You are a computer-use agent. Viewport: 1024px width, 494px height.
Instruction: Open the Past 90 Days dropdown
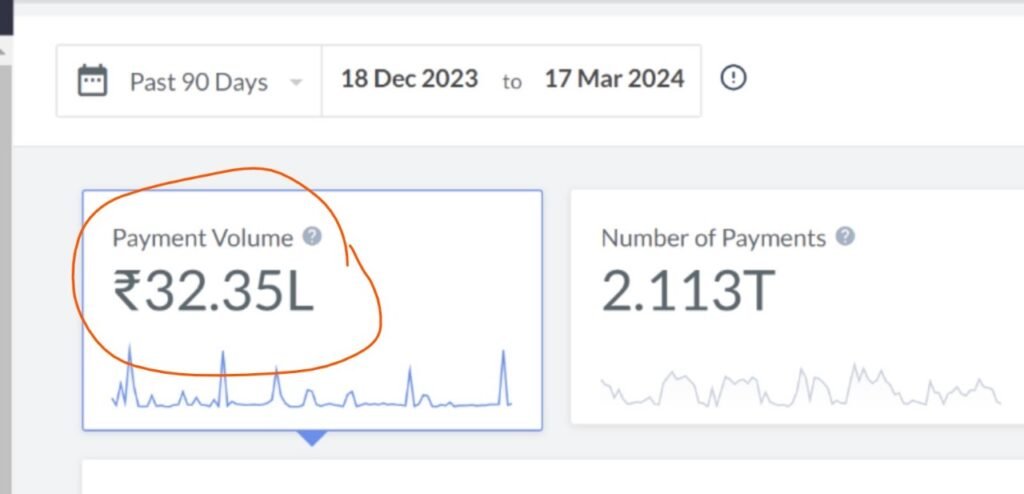pos(198,82)
